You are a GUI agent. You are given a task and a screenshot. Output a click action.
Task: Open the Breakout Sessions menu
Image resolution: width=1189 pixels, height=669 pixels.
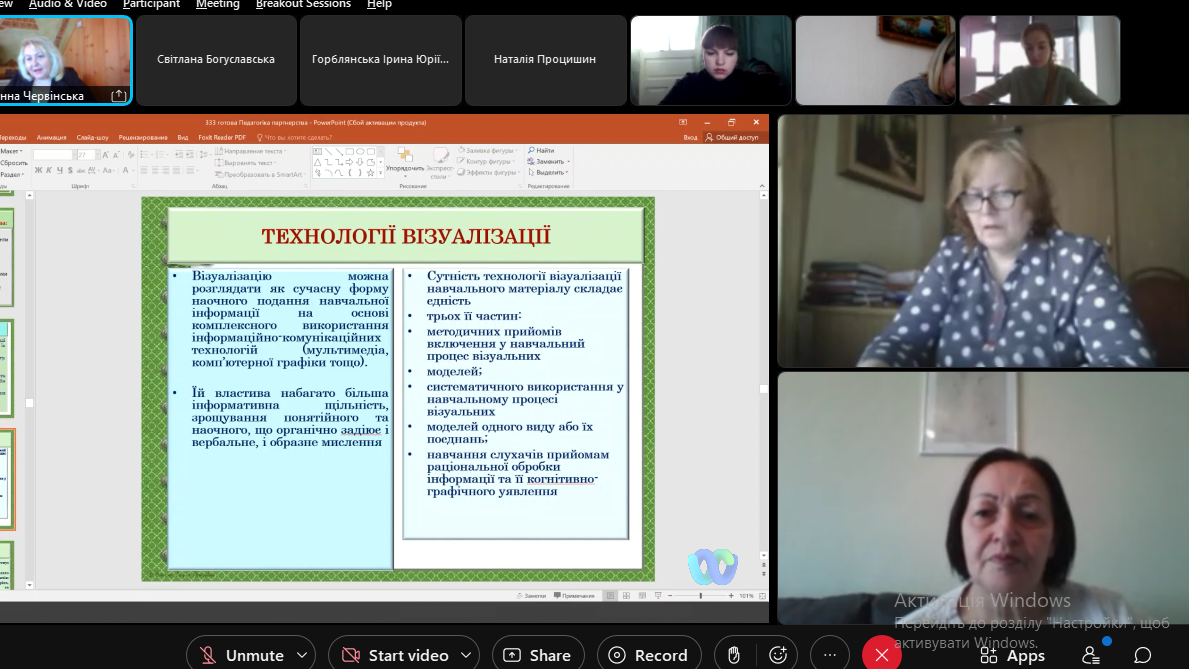coord(303,4)
